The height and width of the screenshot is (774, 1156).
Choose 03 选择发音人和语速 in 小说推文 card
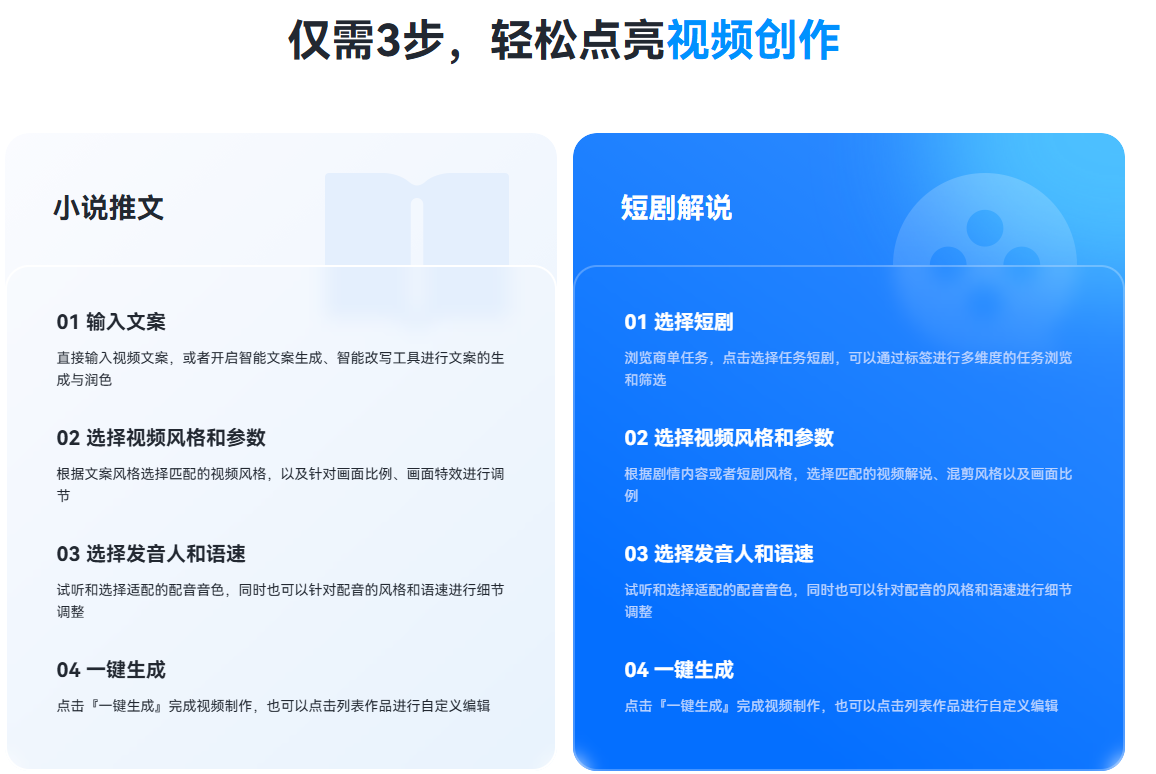[x=151, y=554]
